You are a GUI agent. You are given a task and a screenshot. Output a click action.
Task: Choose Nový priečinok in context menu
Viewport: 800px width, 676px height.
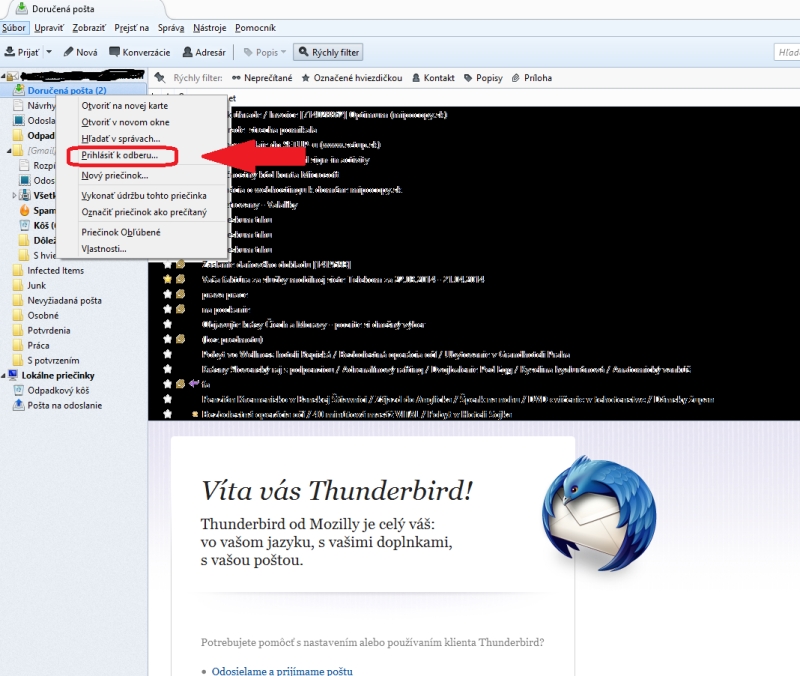tap(115, 176)
